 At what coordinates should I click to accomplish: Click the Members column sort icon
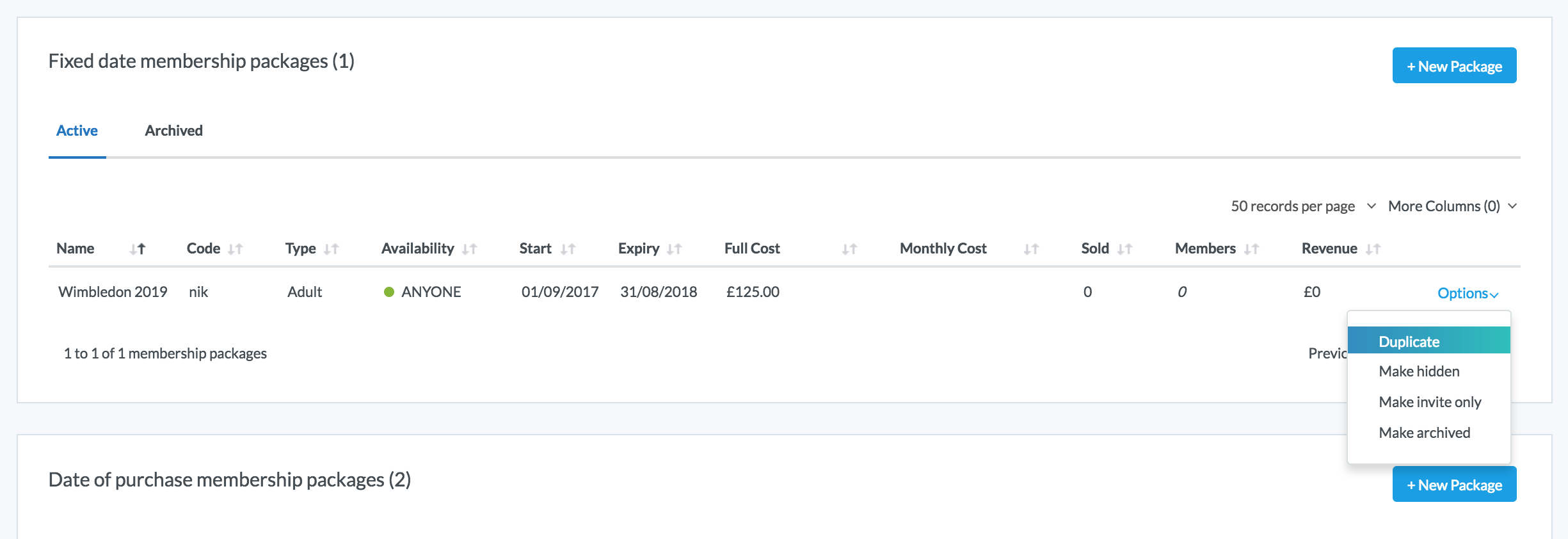click(x=1251, y=249)
